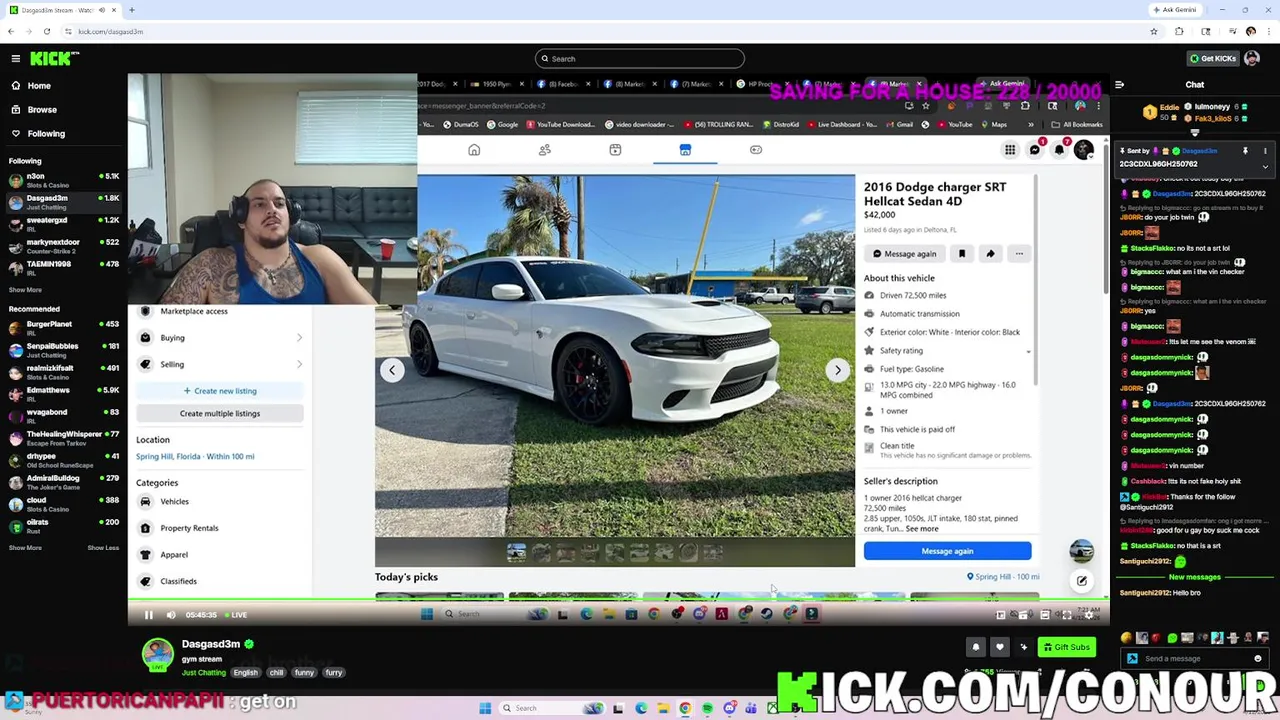
Task: Open Dasgasd3m streamer avatar
Action: (x=157, y=655)
